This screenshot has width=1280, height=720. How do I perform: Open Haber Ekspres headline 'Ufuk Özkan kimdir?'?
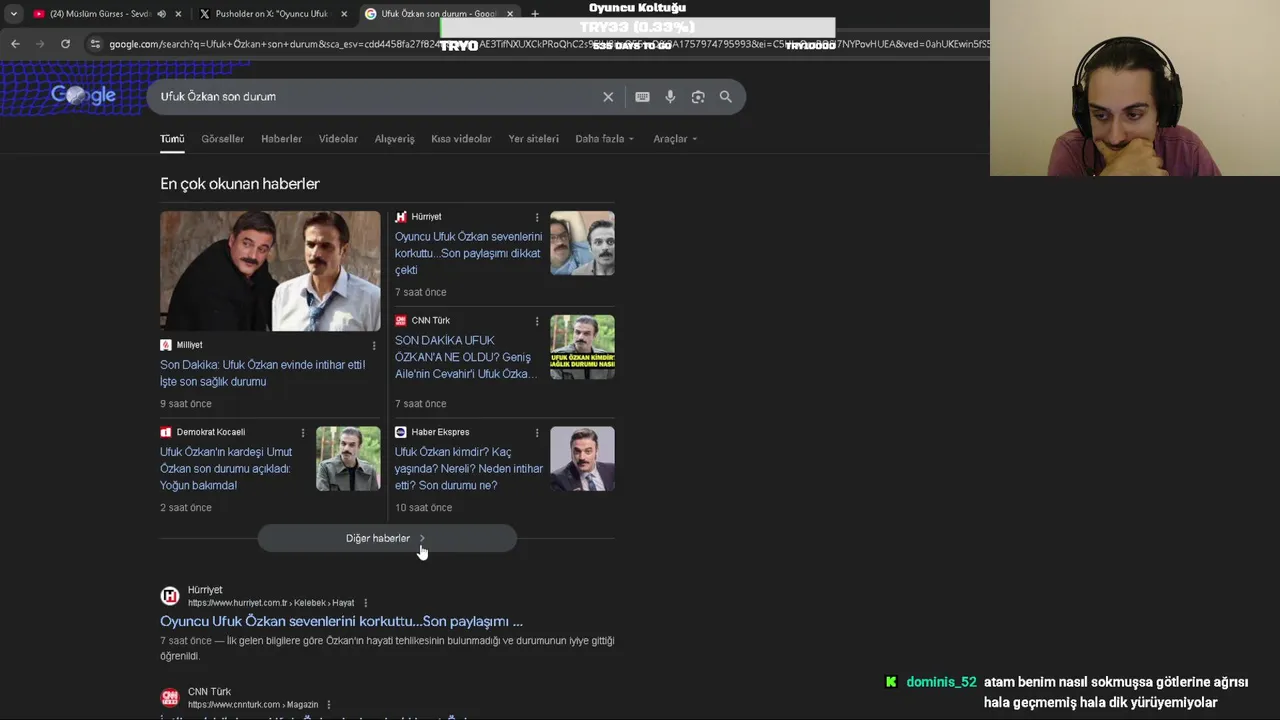469,469
